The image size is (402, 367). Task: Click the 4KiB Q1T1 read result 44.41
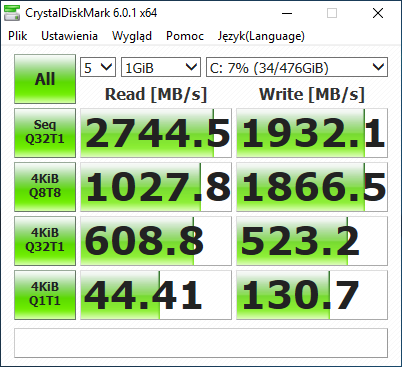(x=156, y=295)
